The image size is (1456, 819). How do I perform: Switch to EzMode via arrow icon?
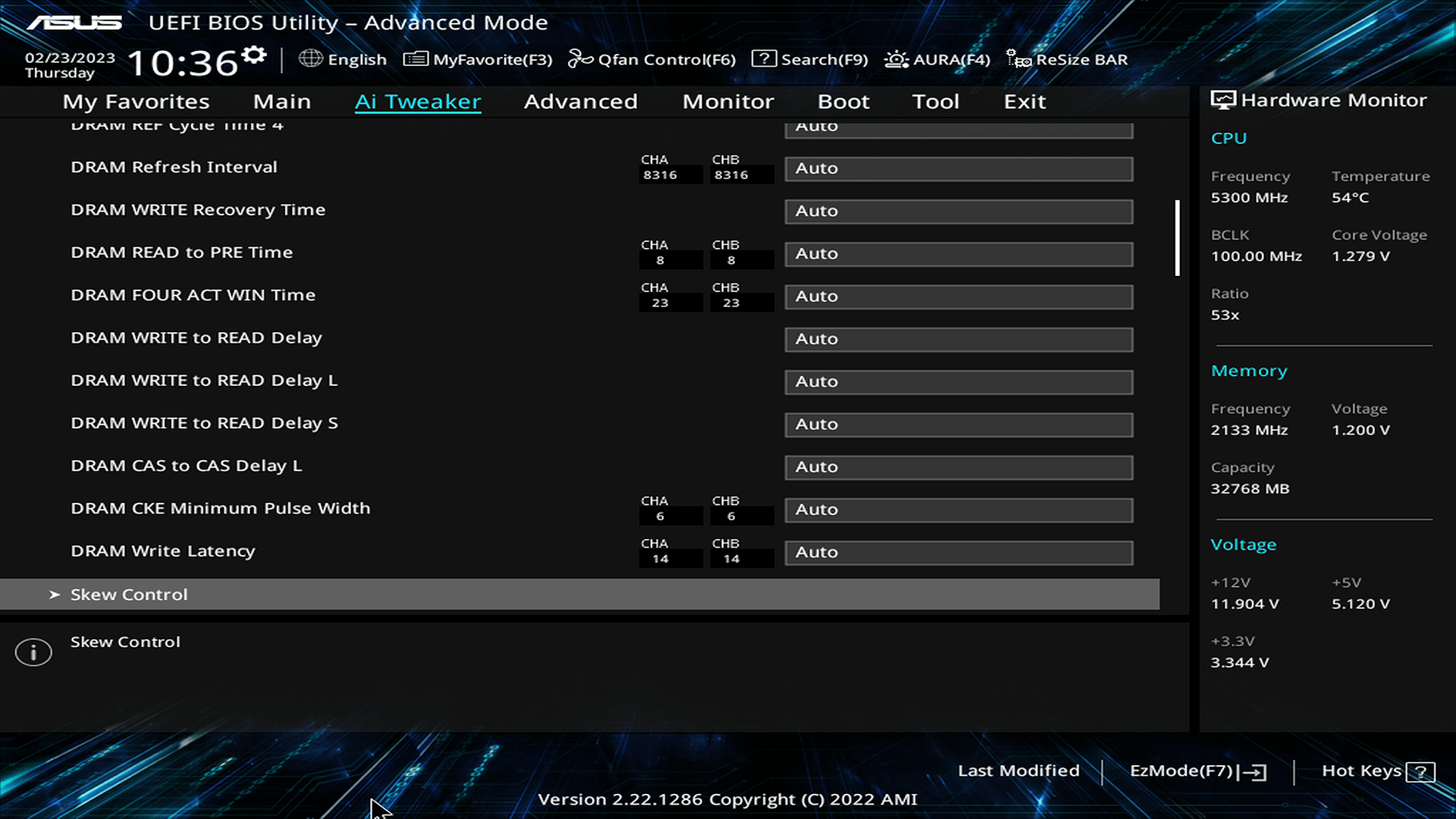point(1255,772)
